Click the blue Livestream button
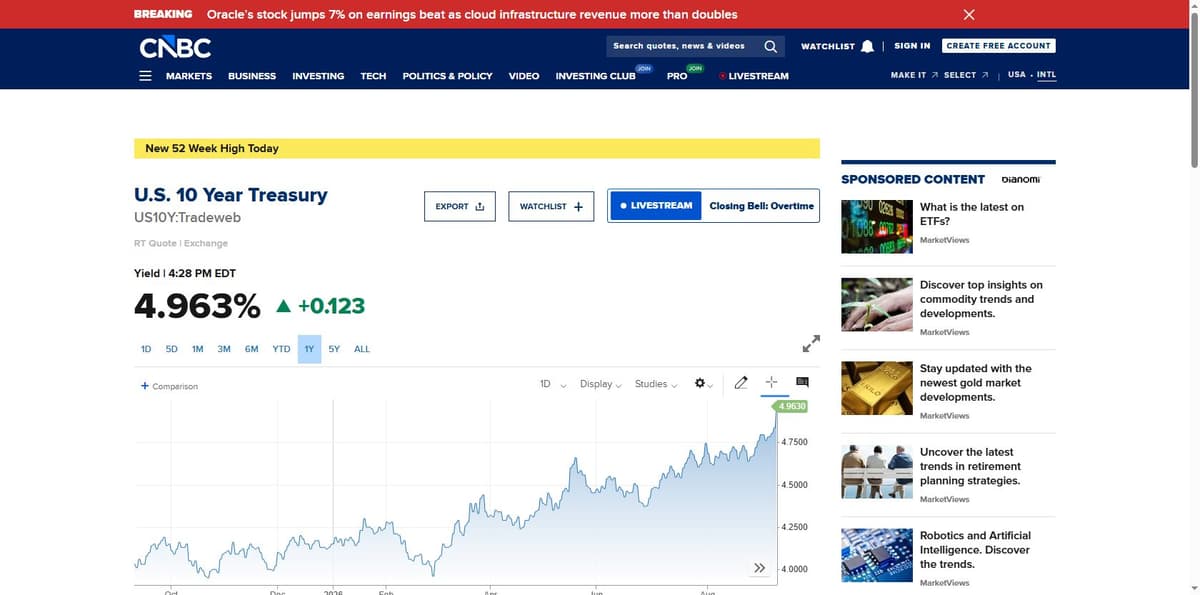The image size is (1200, 595). [655, 206]
